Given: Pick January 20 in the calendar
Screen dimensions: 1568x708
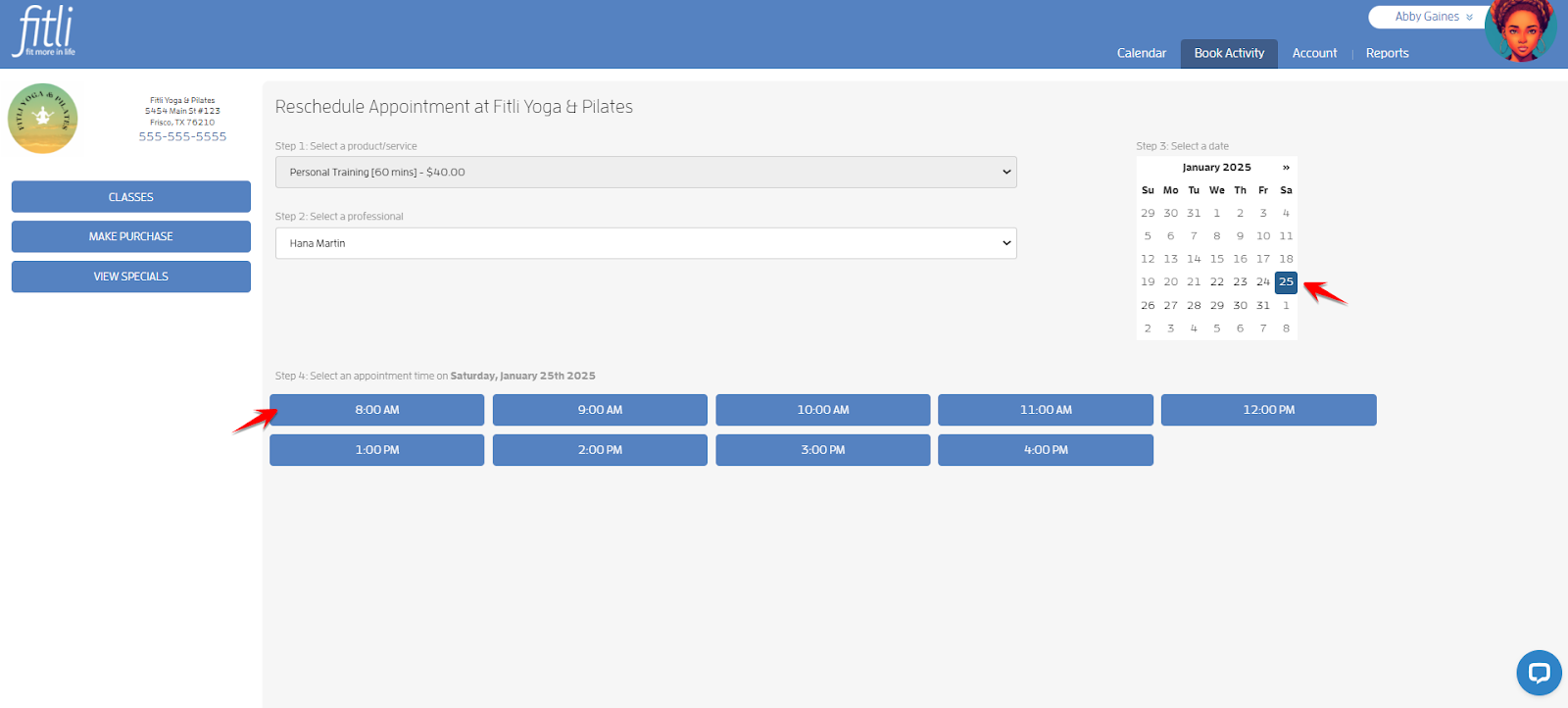Looking at the screenshot, I should coord(1171,282).
